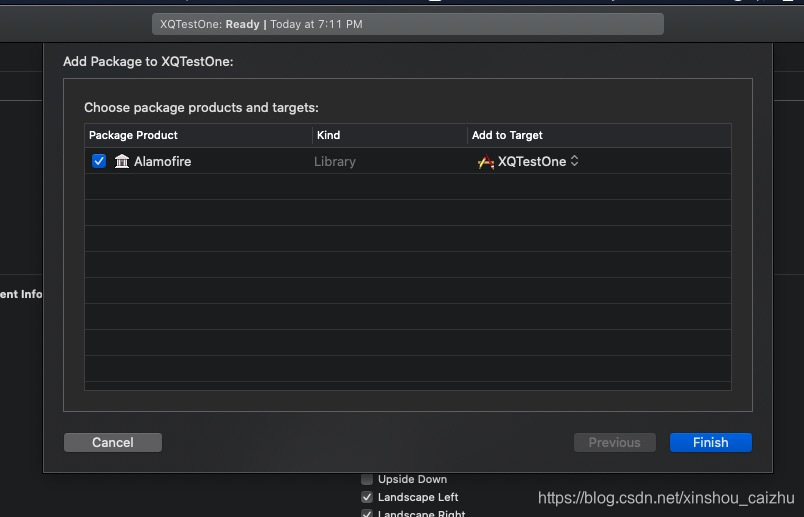Click the 'Add Package to XQTestOne' title
Screen dimensions: 804x517
(148, 62)
